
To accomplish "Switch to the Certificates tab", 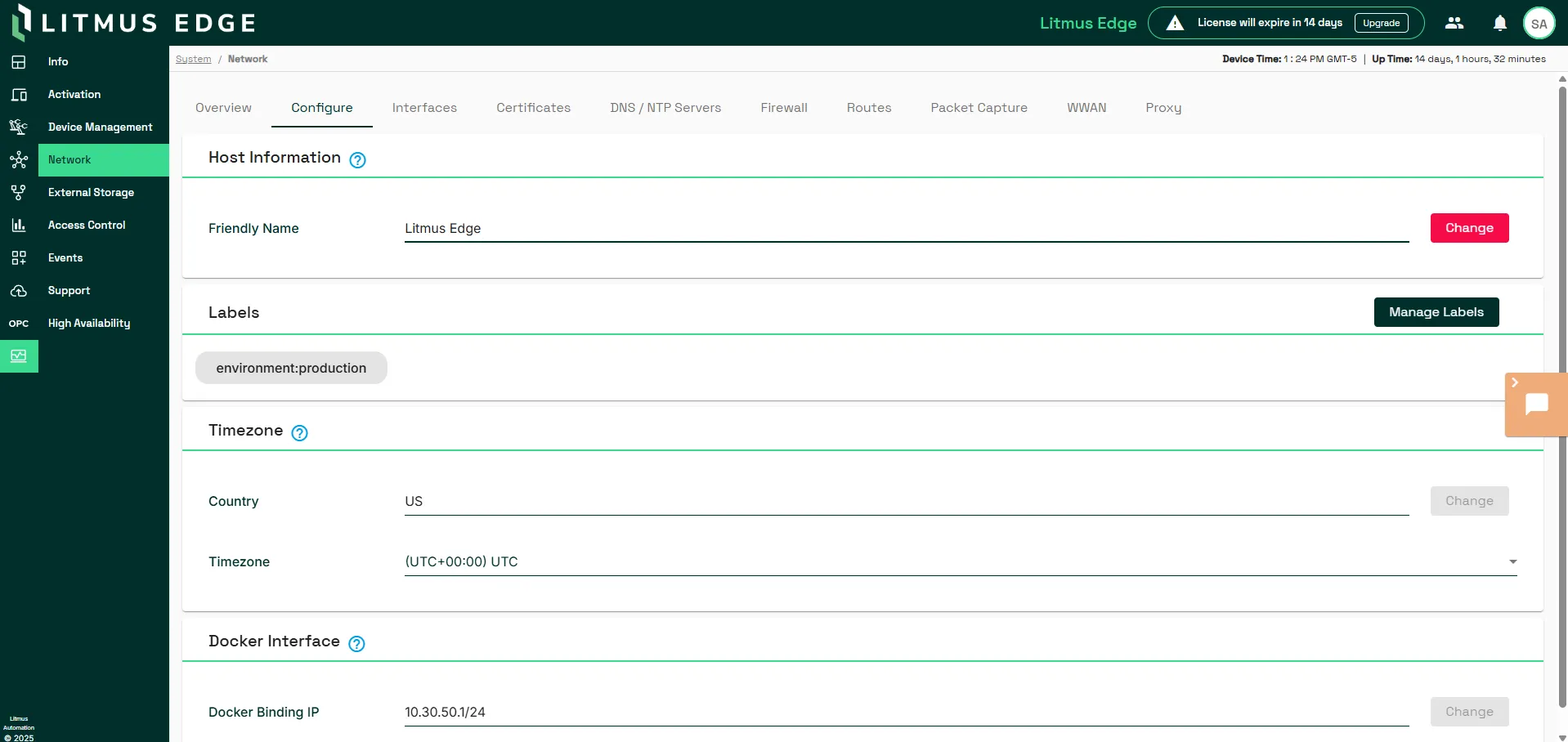I will pos(534,108).
